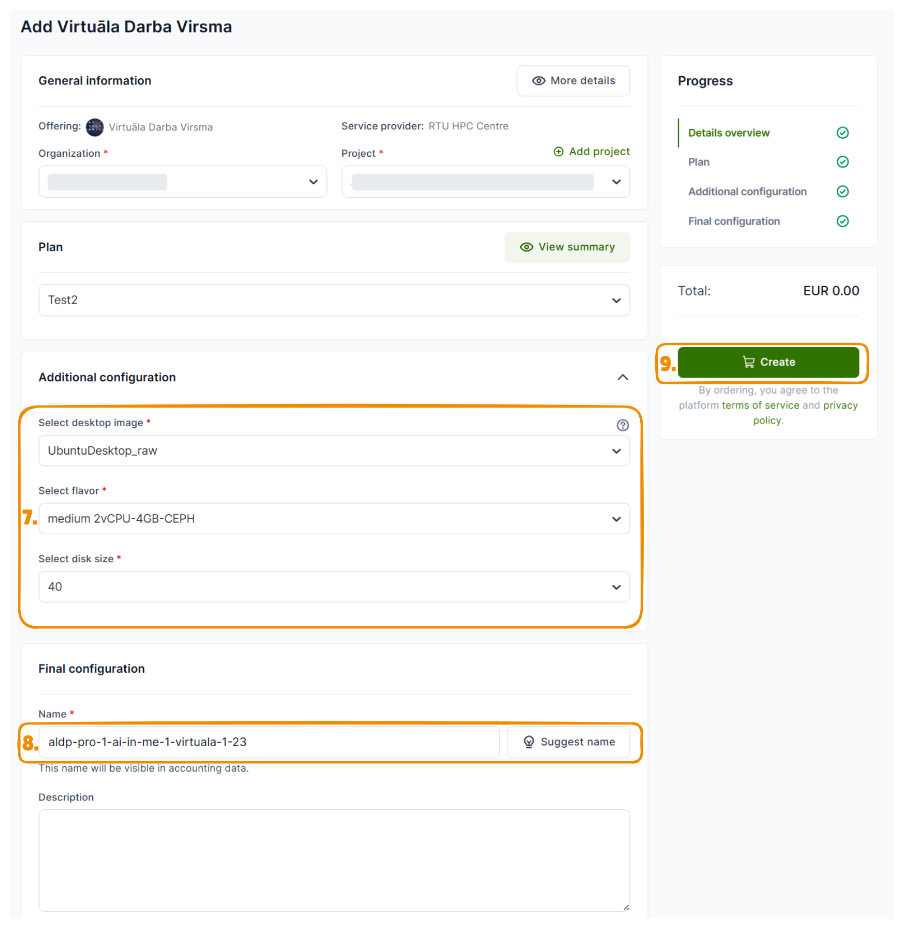Click the Plan step green checkmark icon
Image resolution: width=903 pixels, height=928 pixels.
[x=843, y=162]
